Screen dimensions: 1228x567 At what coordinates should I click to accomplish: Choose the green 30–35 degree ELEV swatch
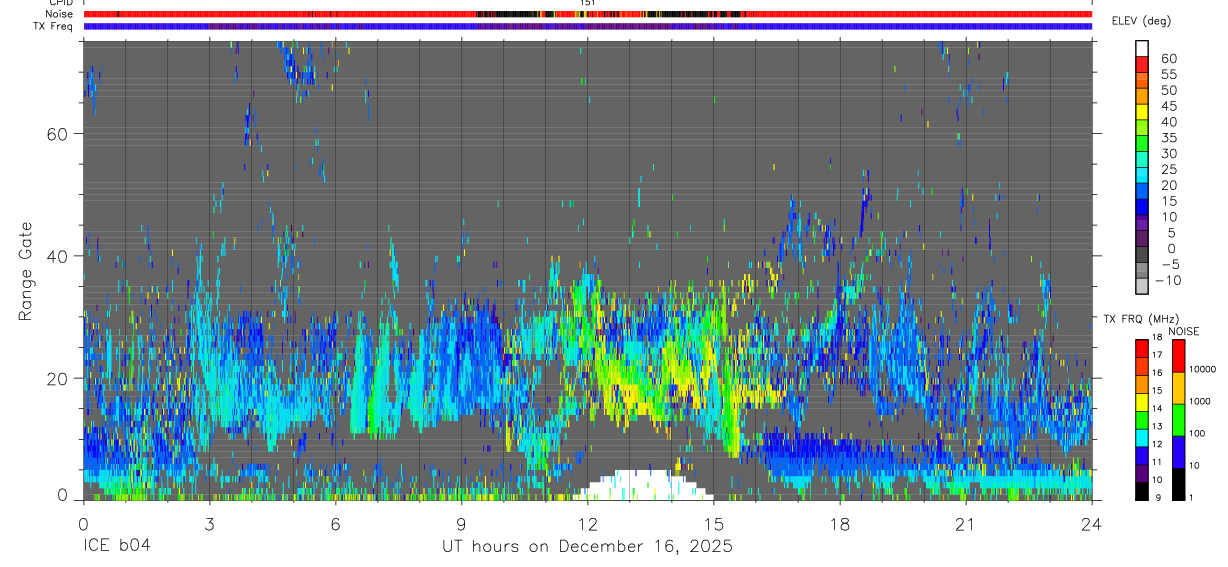(1142, 145)
